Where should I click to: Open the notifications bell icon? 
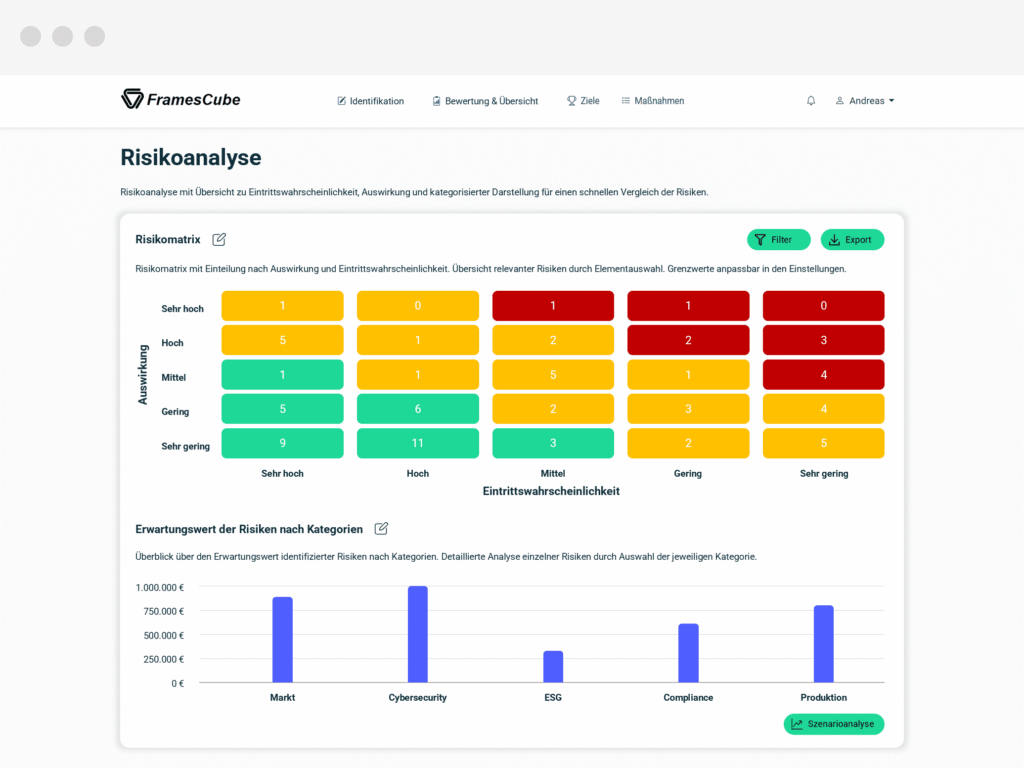pyautogui.click(x=810, y=101)
